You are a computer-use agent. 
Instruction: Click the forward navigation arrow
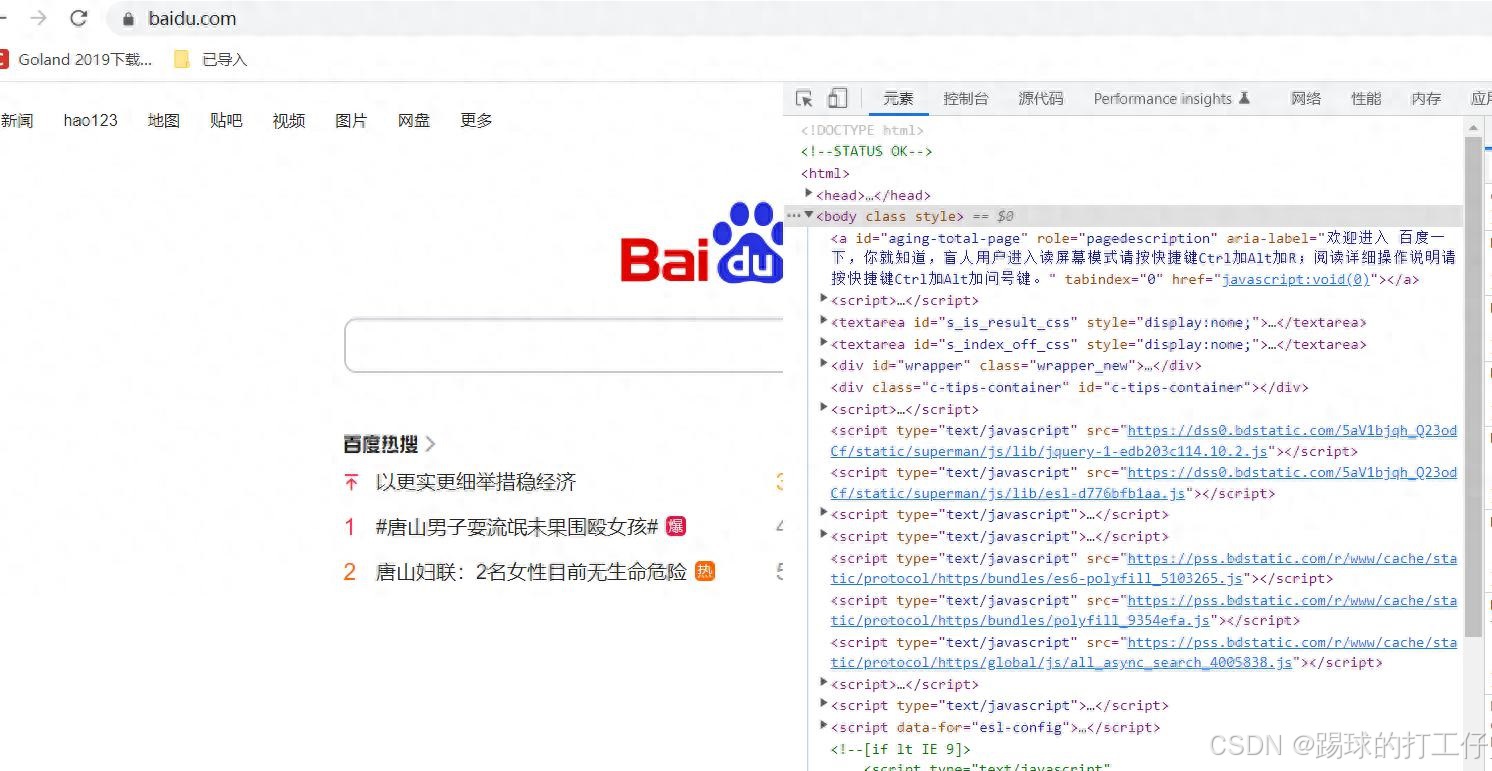38,18
